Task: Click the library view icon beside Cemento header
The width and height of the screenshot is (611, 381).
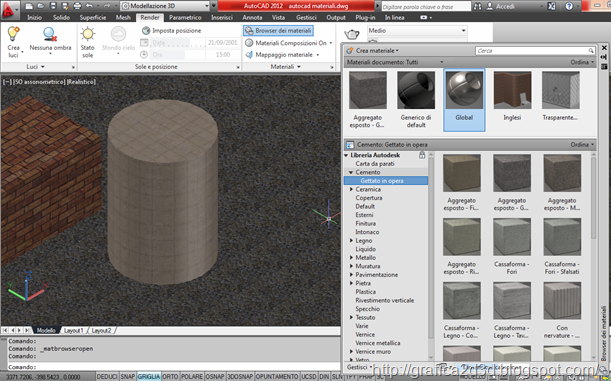Action: tap(350, 145)
